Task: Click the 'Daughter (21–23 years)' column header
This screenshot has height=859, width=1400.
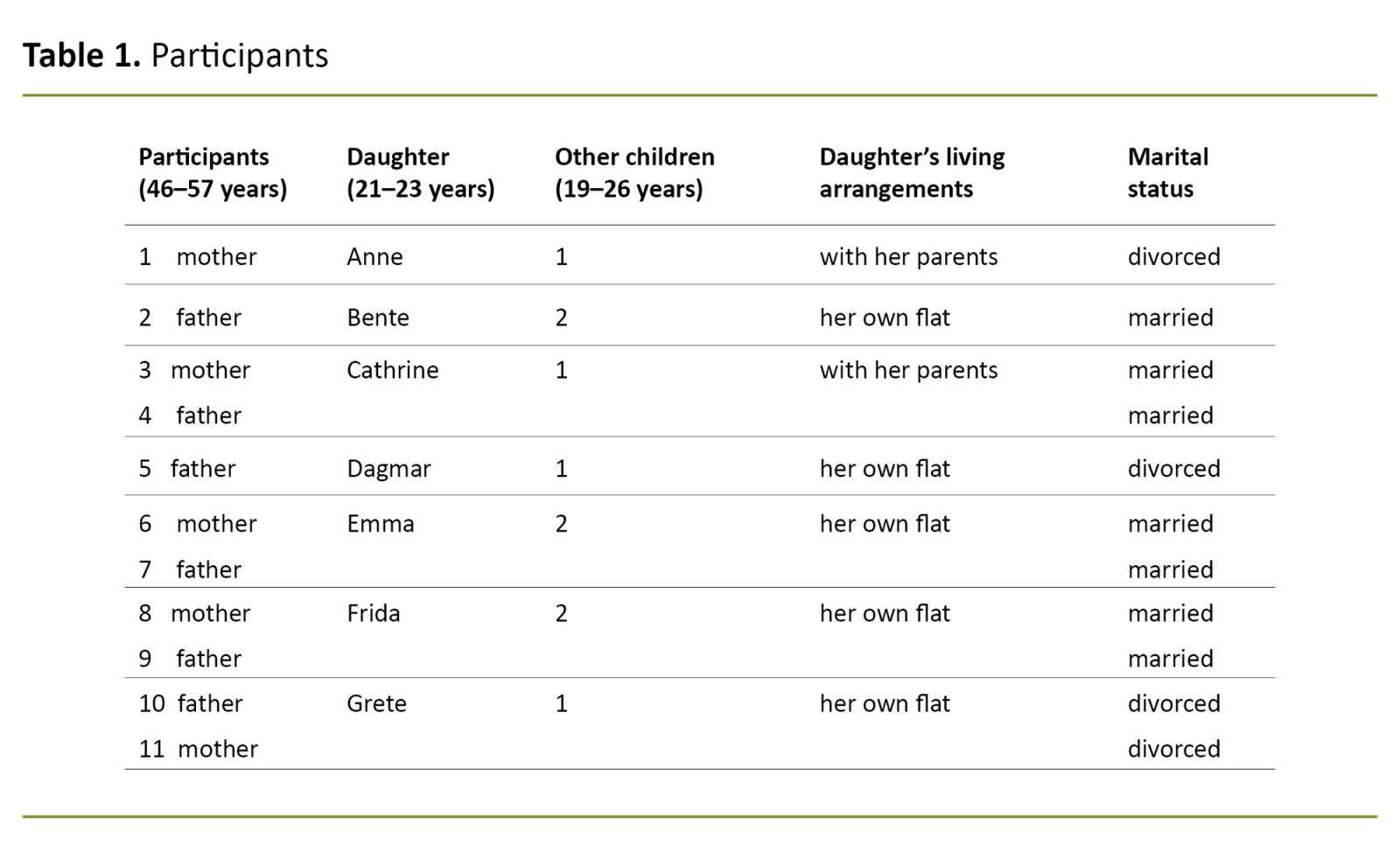Action: click(420, 173)
